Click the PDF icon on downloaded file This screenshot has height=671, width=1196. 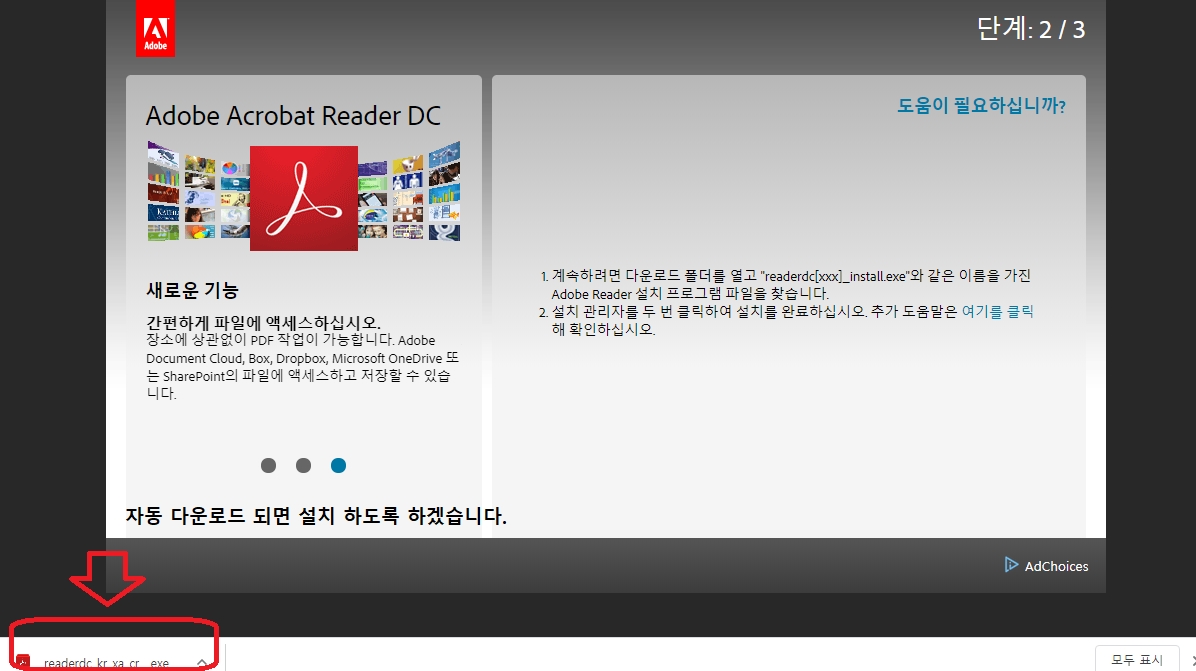pos(23,662)
